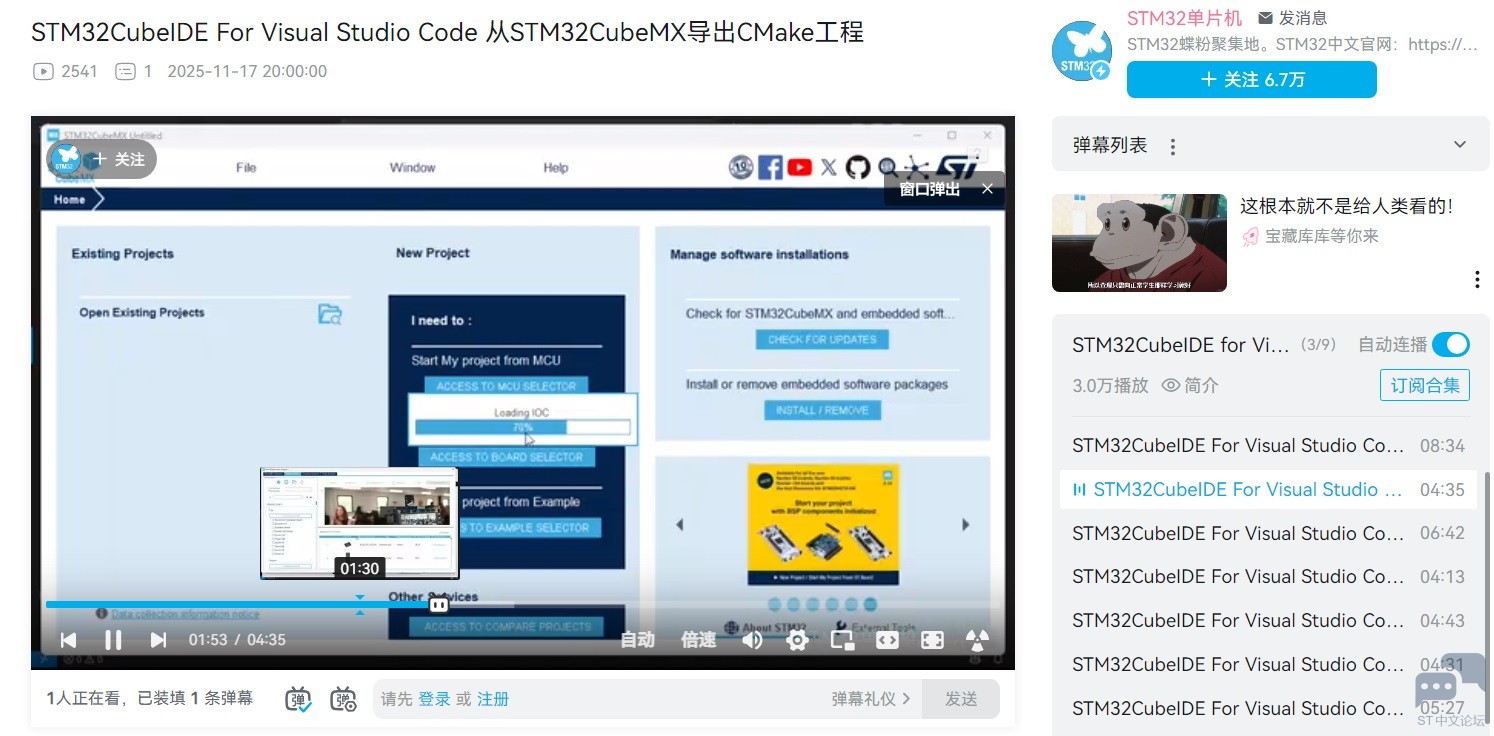Viewport: 1494px width, 736px height.
Task: Click INSTALL / REMOVE in the video
Action: (x=822, y=410)
